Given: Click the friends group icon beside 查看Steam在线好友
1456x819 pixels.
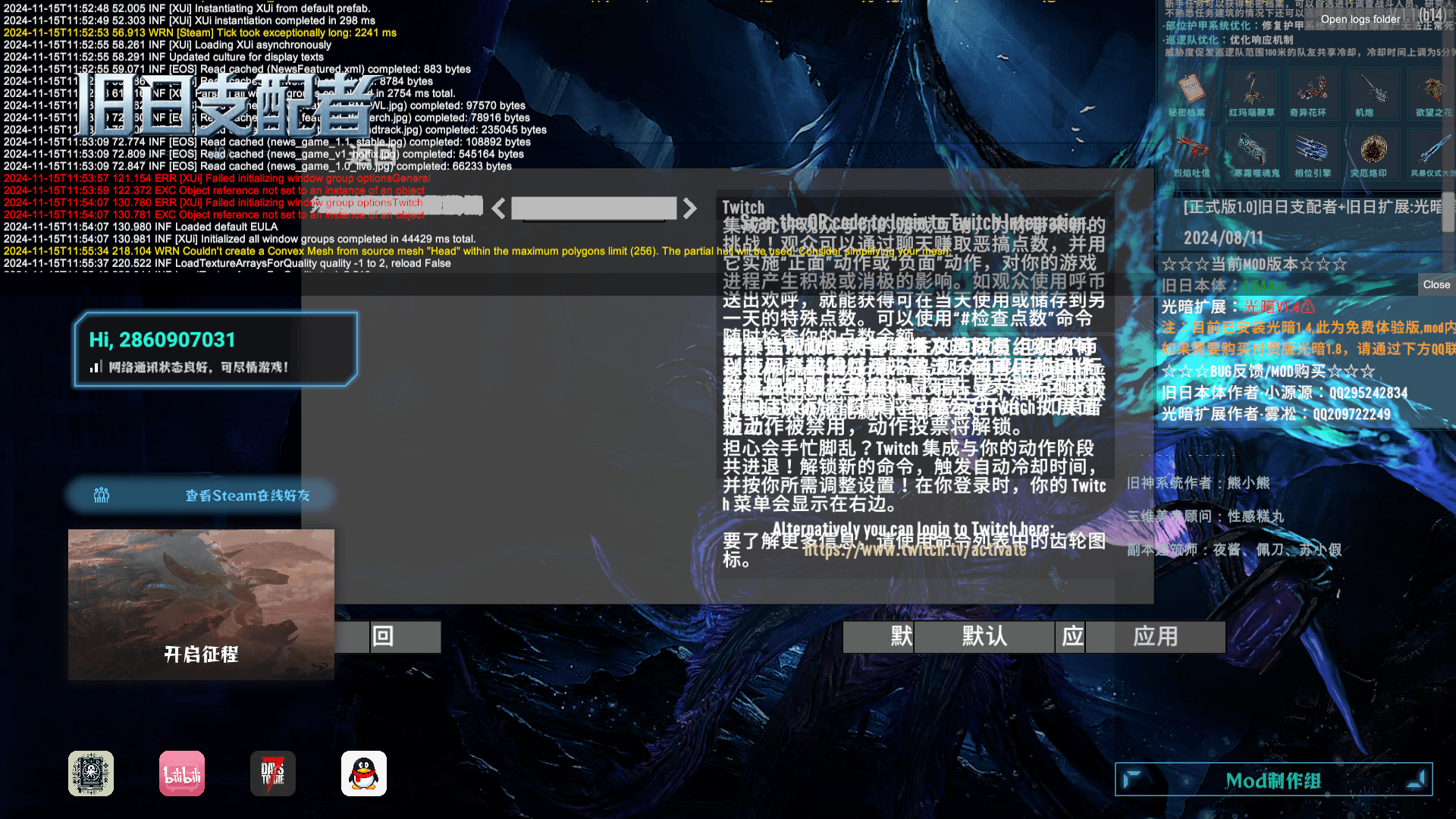Looking at the screenshot, I should pos(102,495).
